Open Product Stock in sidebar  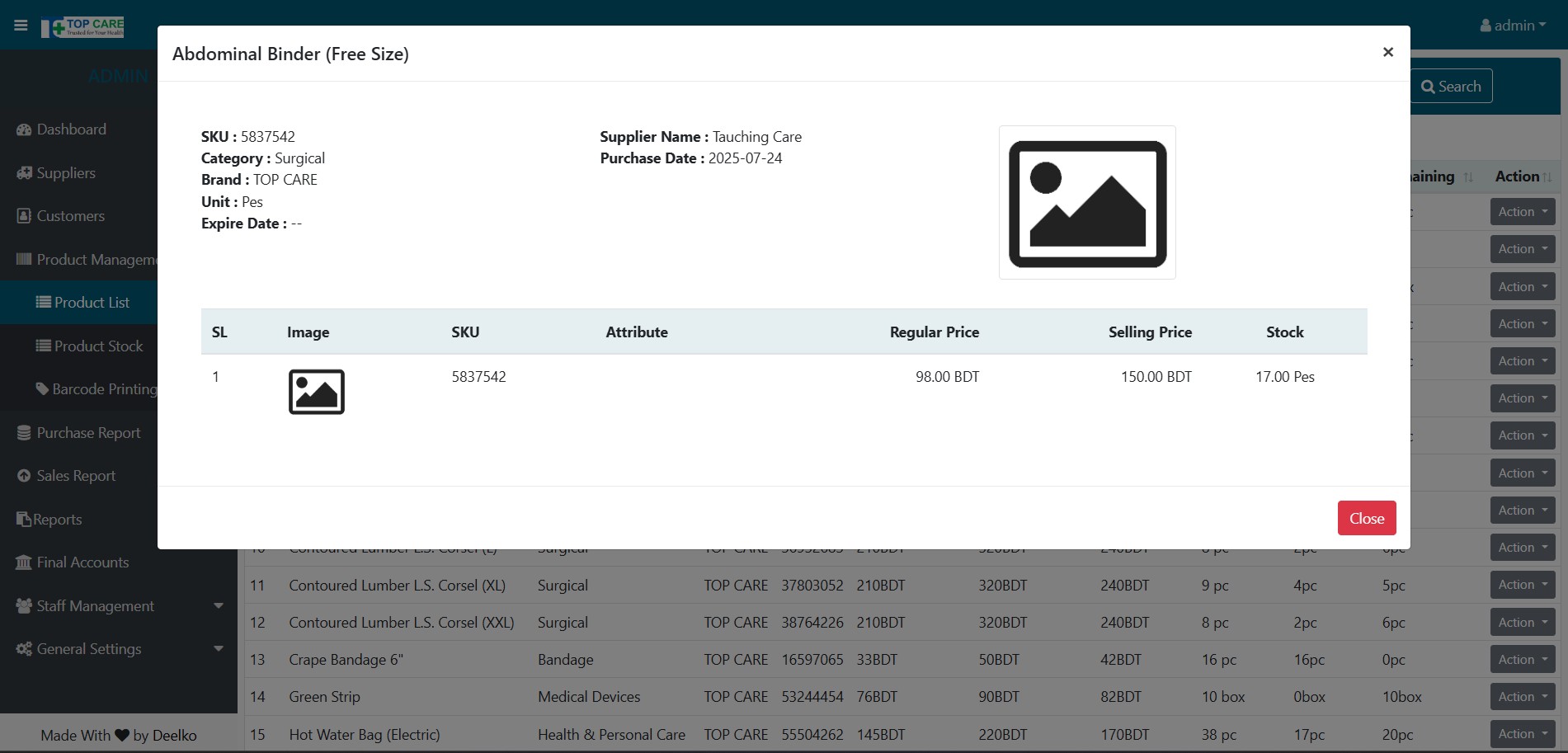click(x=98, y=346)
